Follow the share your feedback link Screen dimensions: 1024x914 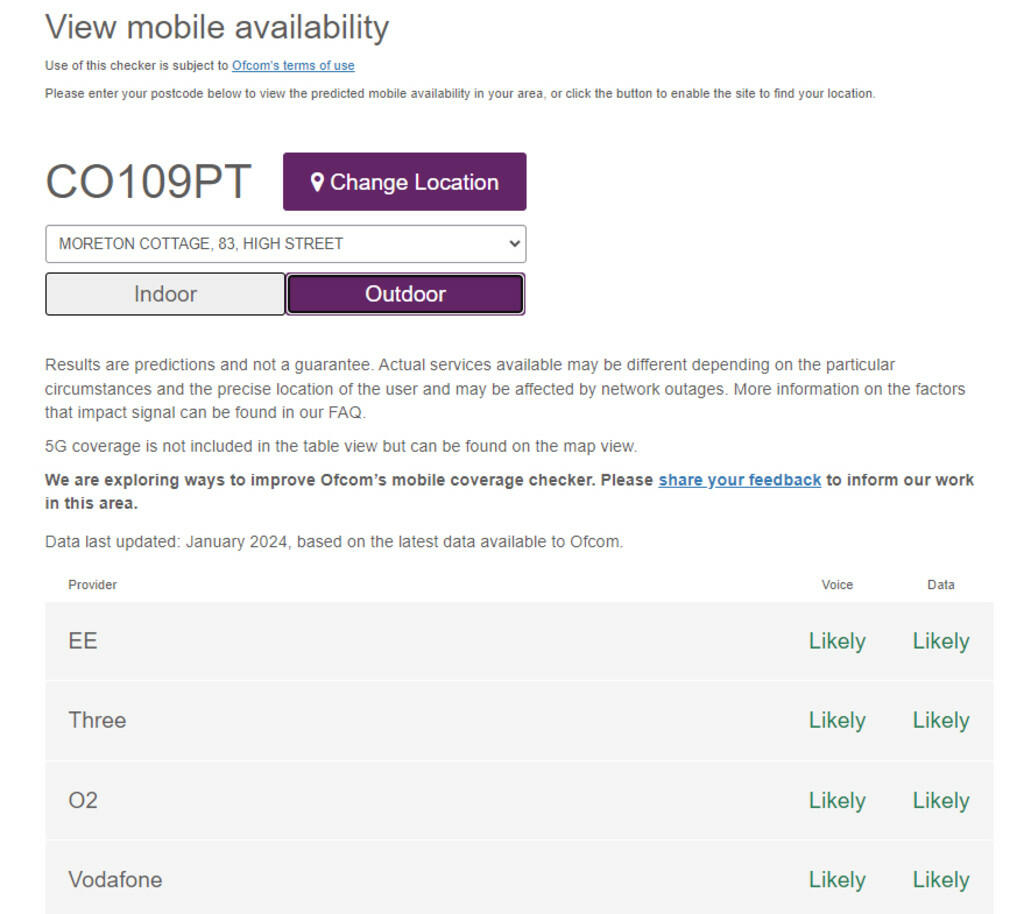(x=739, y=480)
